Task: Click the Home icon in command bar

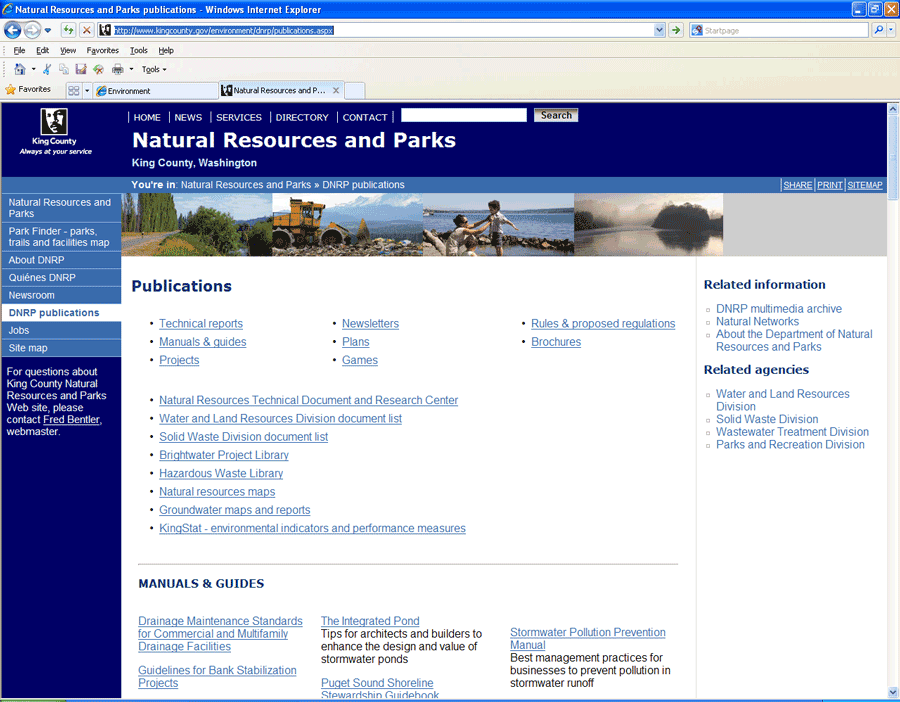Action: tap(19, 70)
